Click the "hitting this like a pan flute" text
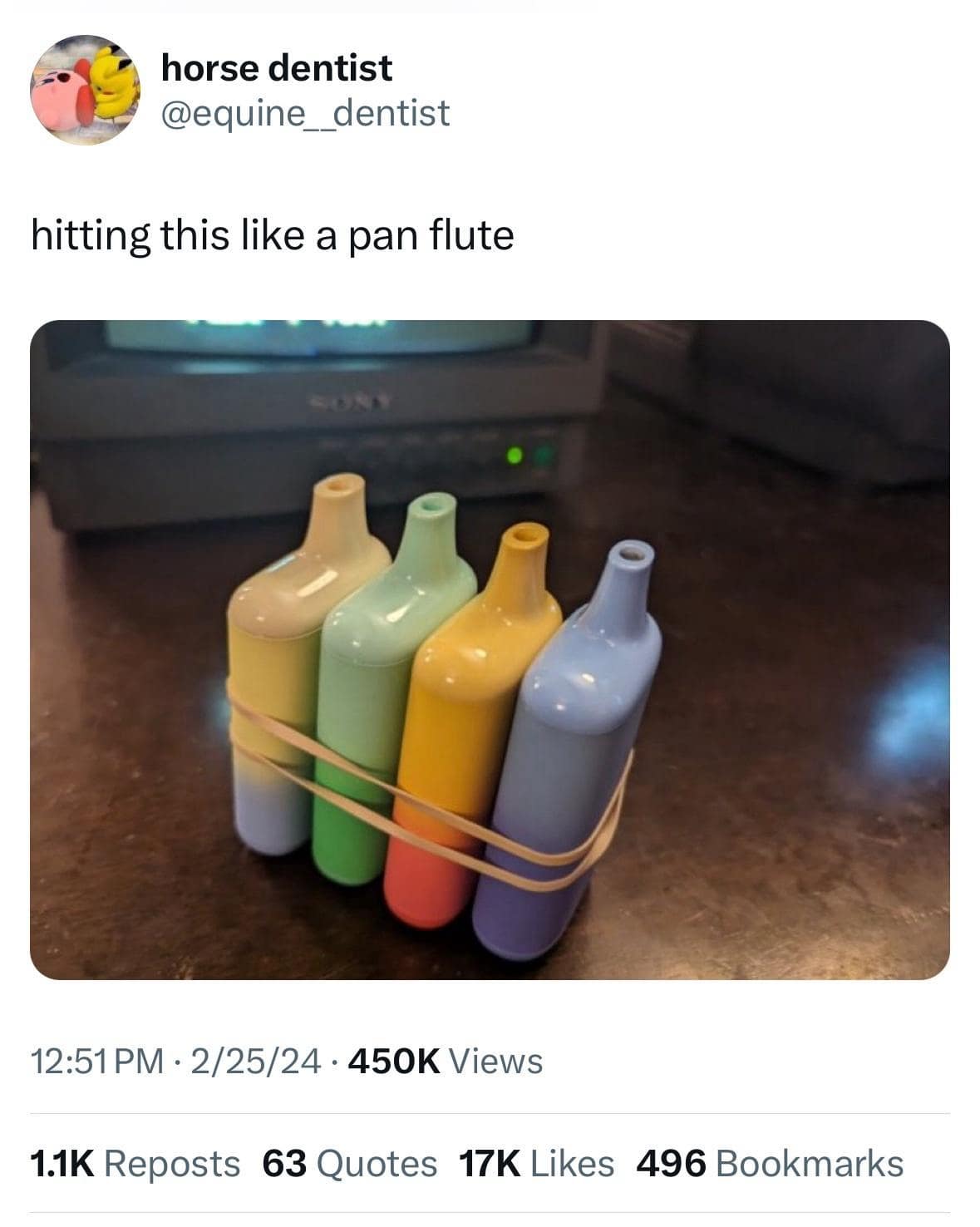Screen dimensions: 980x1227 (273, 235)
